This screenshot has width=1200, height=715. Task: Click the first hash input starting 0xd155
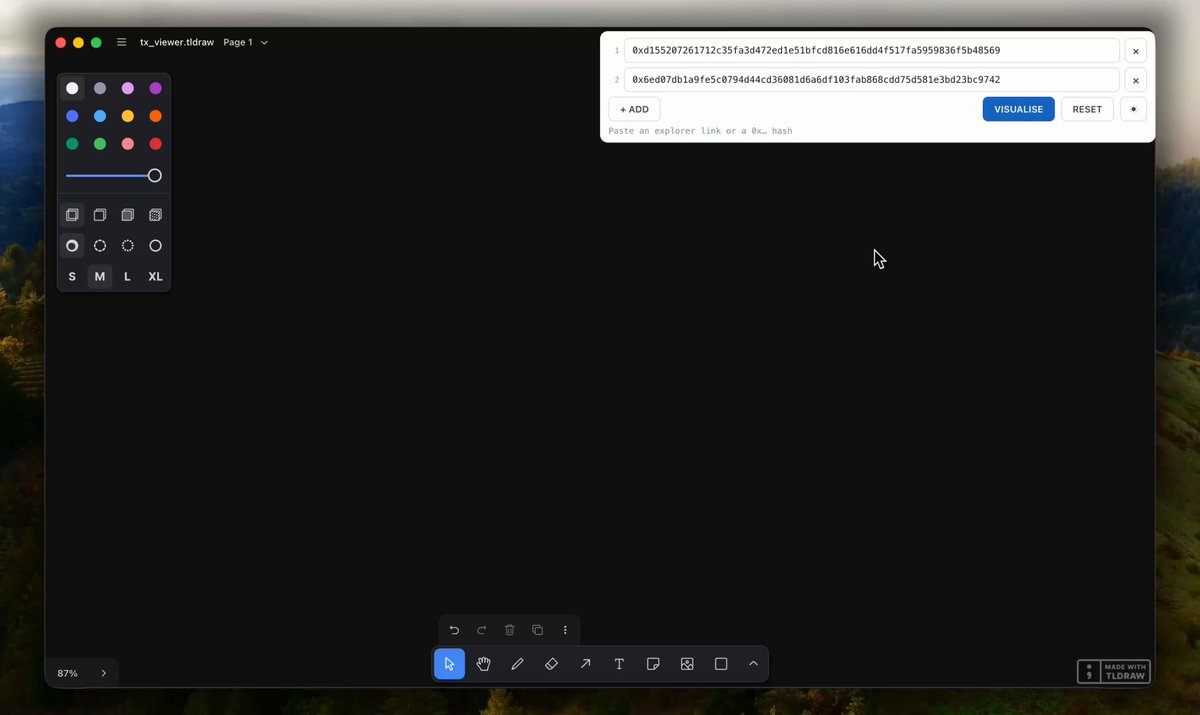coord(872,51)
